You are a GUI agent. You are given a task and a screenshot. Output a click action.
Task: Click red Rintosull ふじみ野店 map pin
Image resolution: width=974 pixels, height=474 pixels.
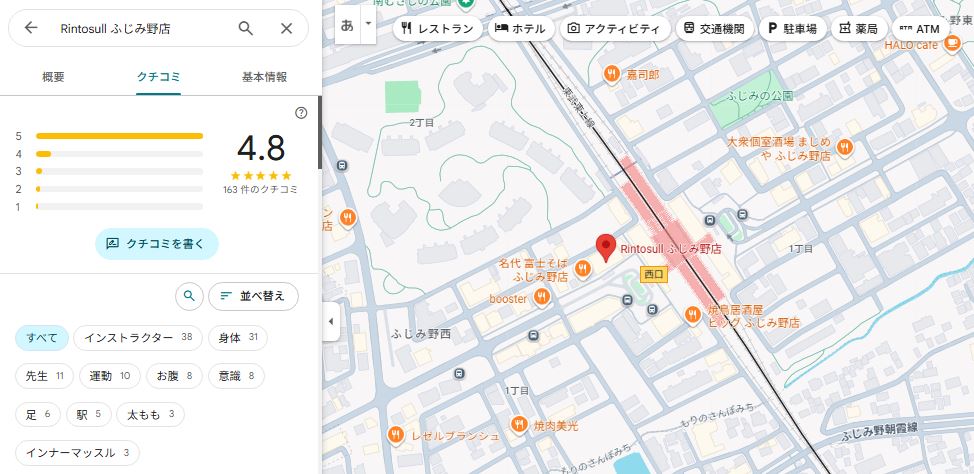click(606, 248)
